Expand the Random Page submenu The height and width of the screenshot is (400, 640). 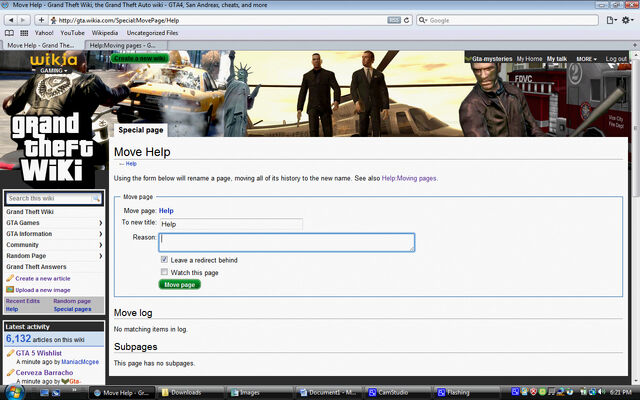[100, 256]
